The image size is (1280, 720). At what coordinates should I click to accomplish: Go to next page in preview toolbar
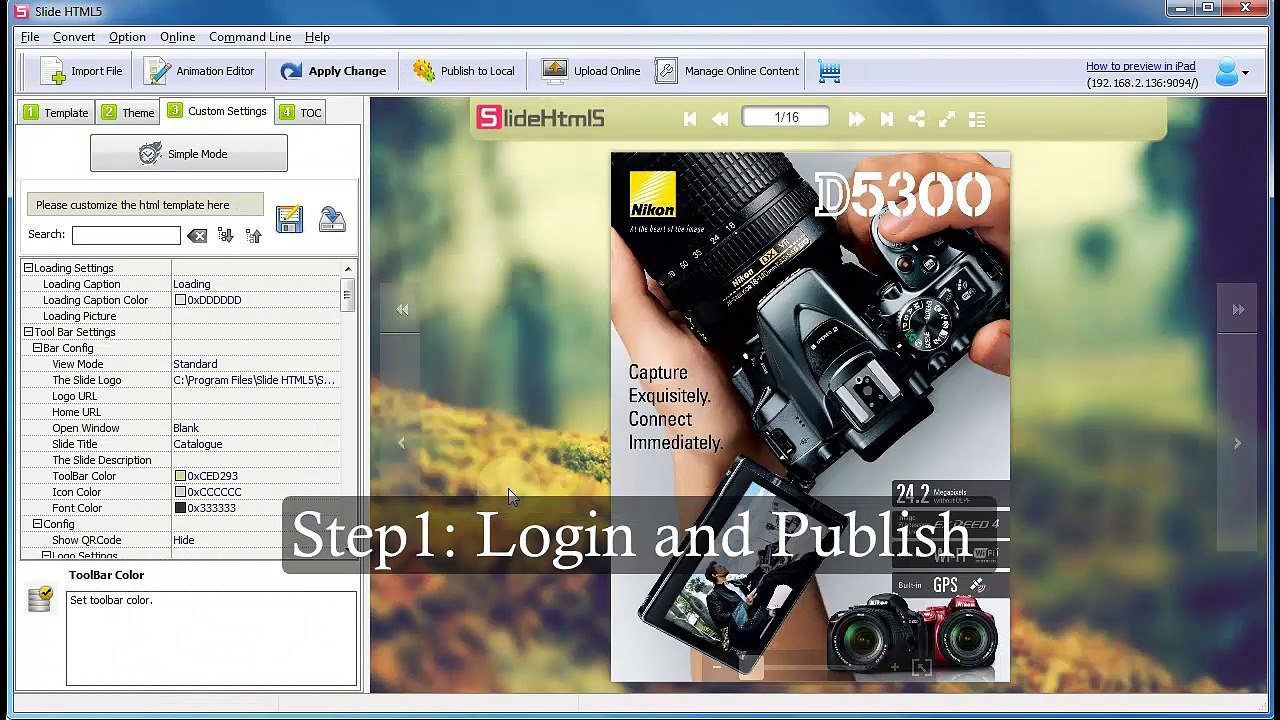(856, 119)
